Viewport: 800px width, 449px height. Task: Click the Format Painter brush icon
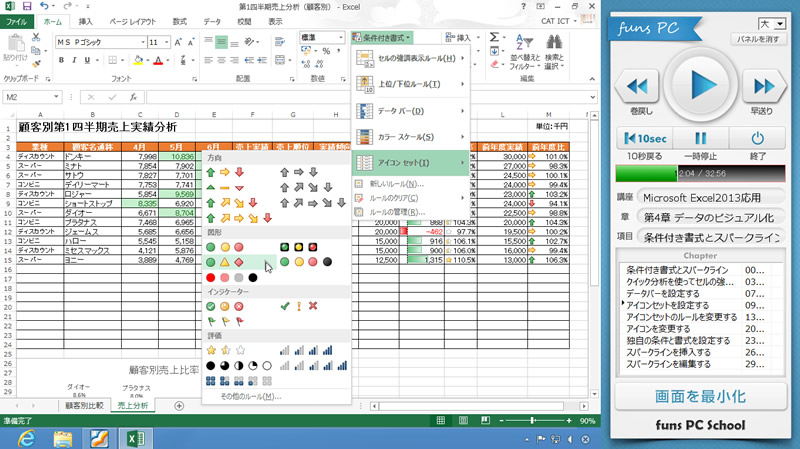(x=36, y=64)
